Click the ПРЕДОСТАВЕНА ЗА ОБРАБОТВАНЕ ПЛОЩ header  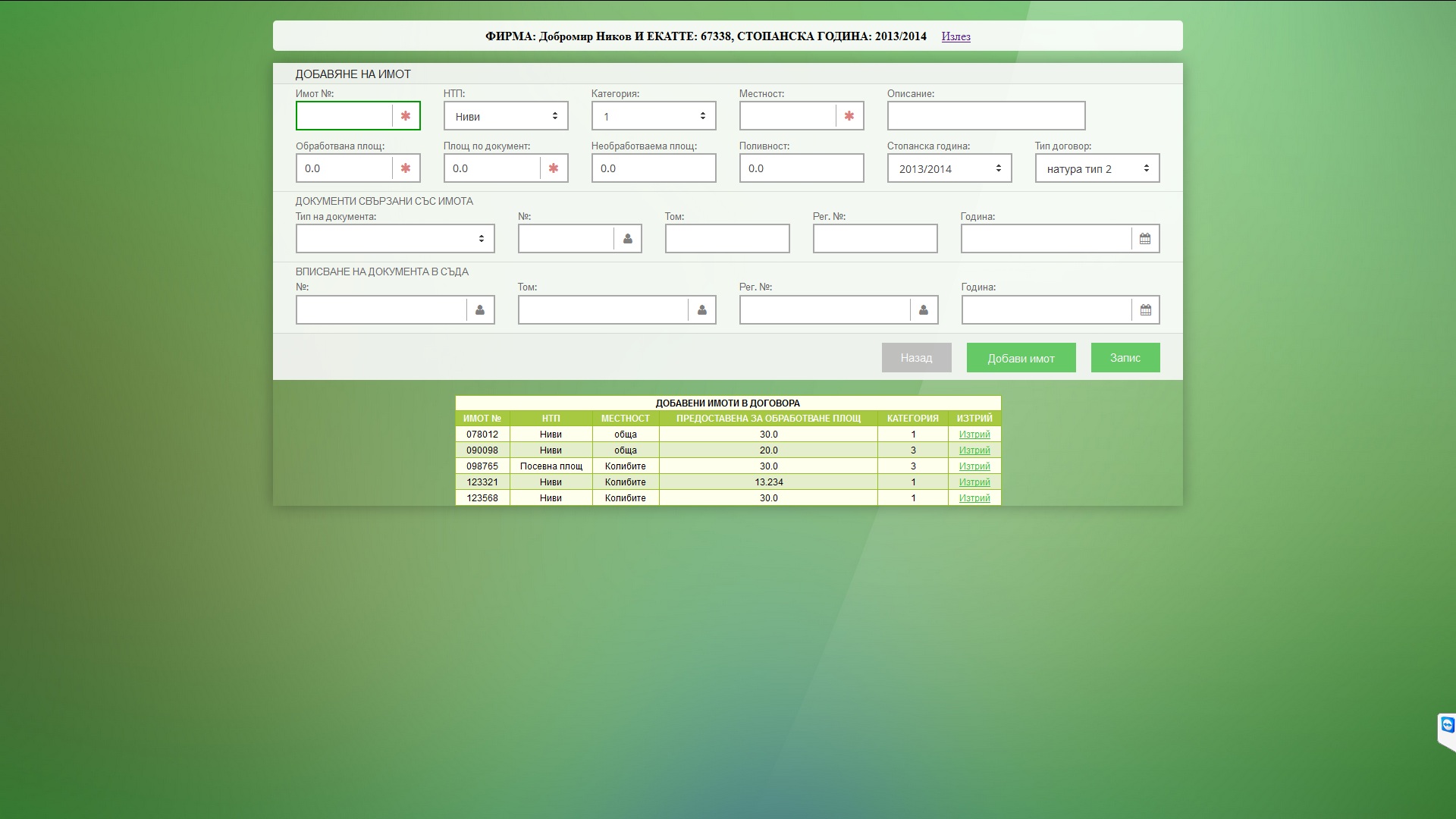point(768,419)
